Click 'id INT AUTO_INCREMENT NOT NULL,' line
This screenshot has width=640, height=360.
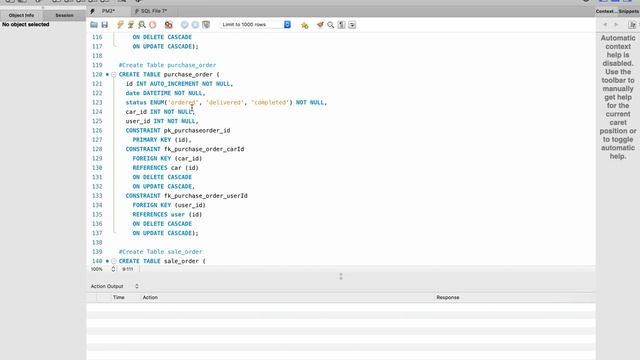pyautogui.click(x=179, y=84)
